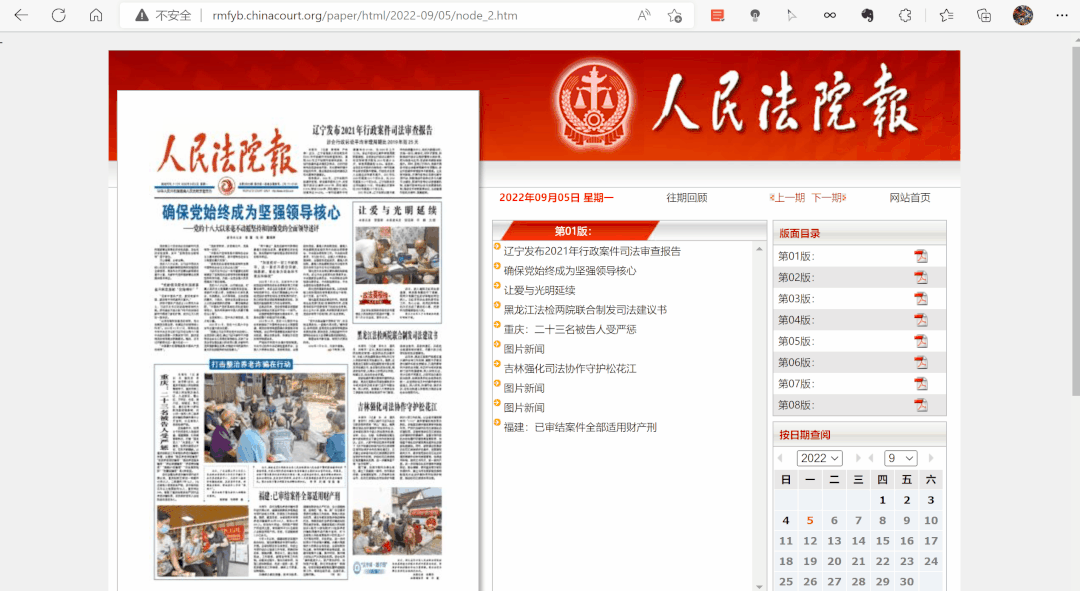Open 第04版 in the page directory

[796, 320]
